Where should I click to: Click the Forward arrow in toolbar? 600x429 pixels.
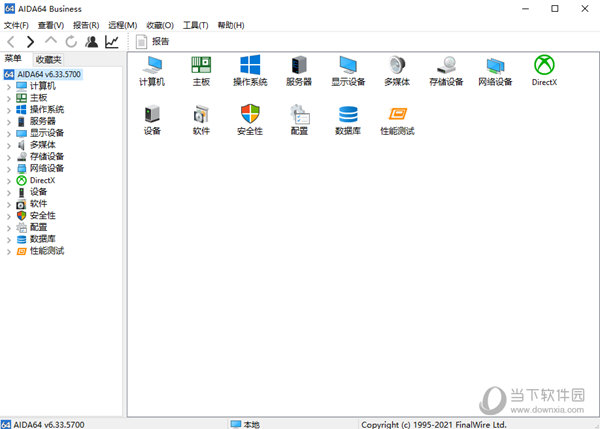point(31,42)
